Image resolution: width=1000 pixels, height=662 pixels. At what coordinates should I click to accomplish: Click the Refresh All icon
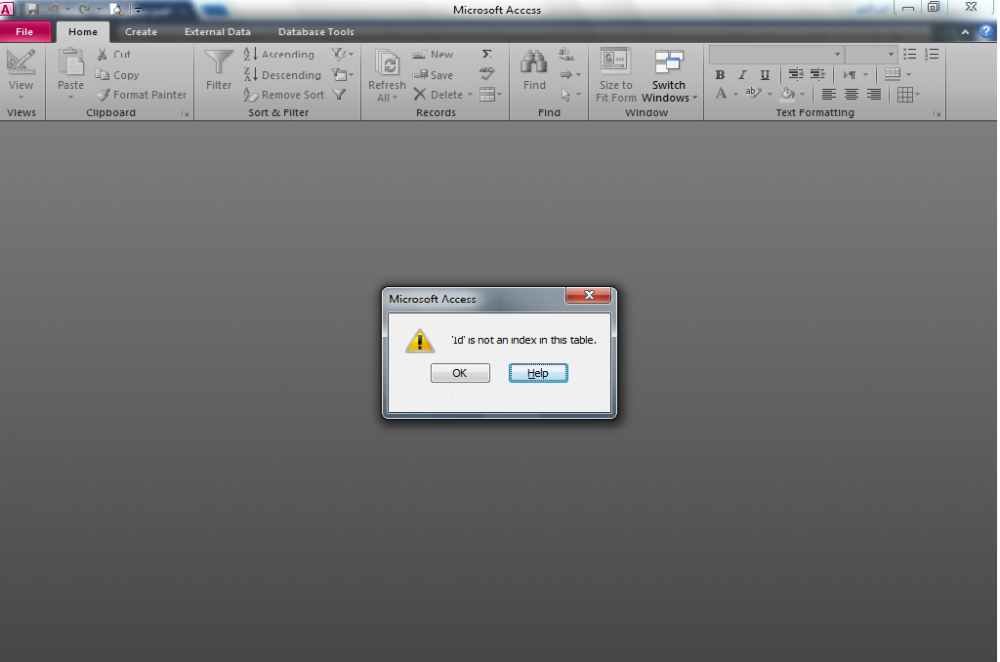point(387,63)
